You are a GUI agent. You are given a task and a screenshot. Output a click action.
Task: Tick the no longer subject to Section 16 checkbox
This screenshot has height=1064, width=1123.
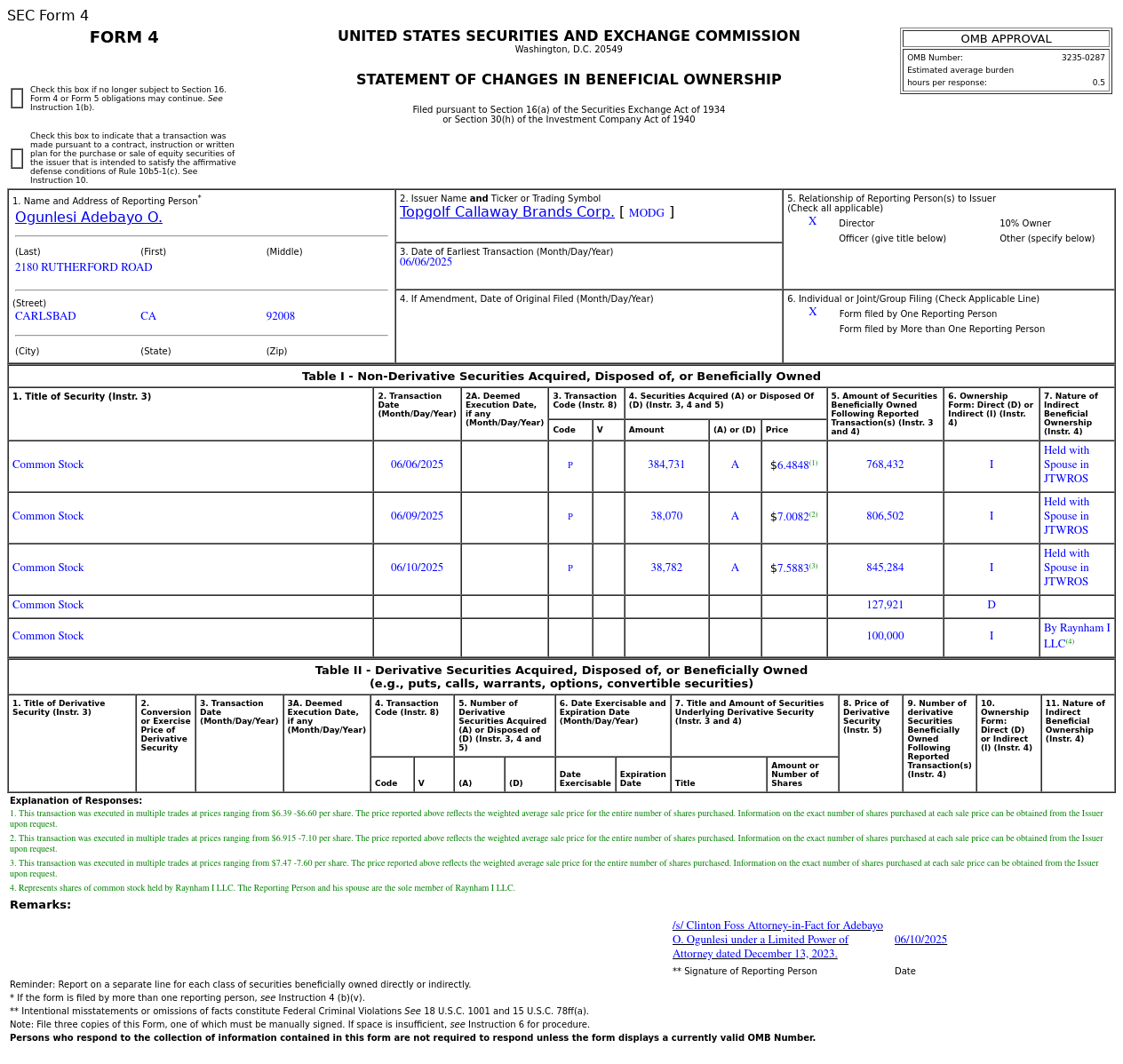click(17, 99)
